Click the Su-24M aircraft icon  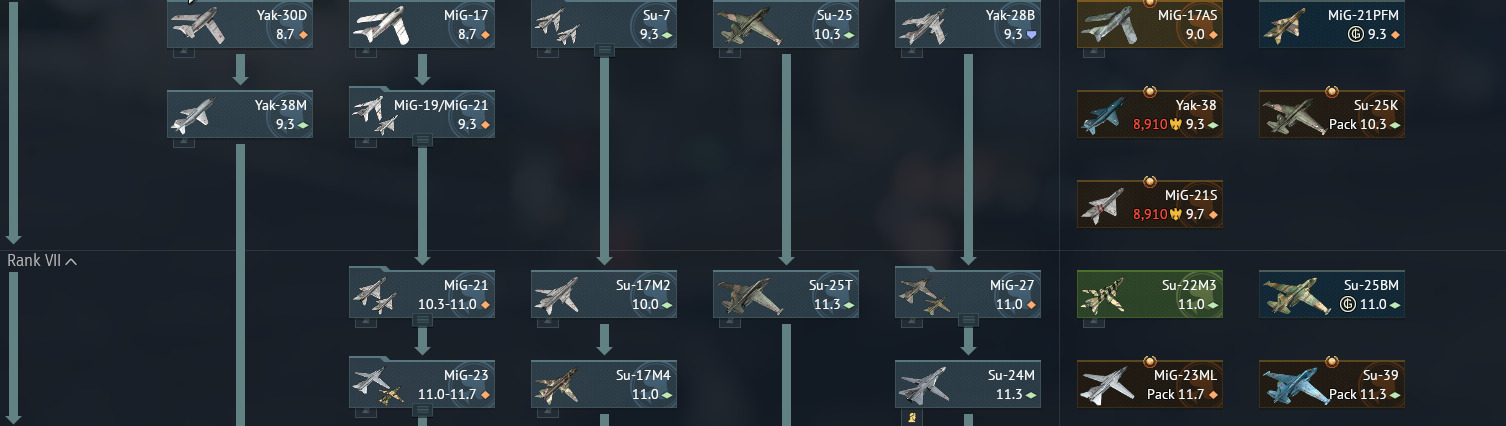[931, 385]
